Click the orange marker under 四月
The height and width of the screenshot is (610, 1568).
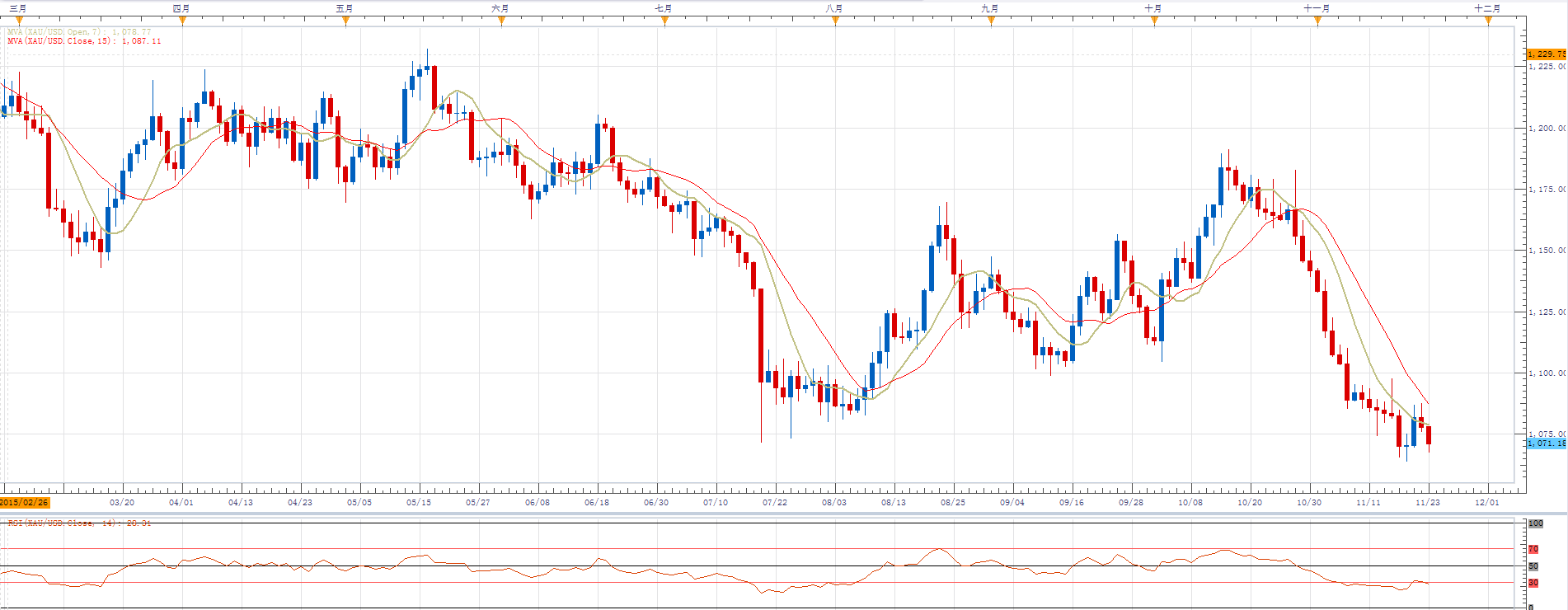pos(182,21)
